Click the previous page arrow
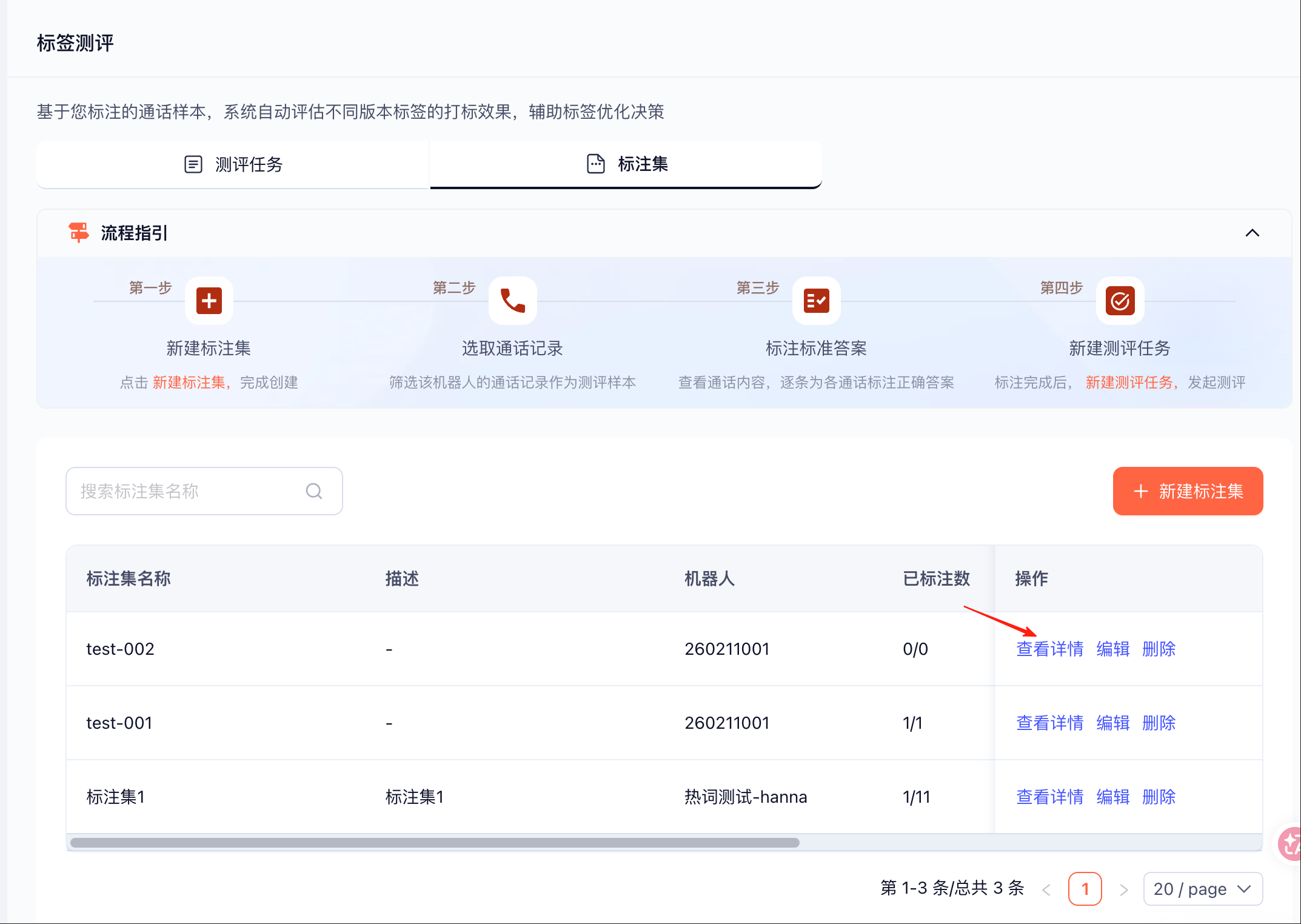 pyautogui.click(x=1046, y=889)
